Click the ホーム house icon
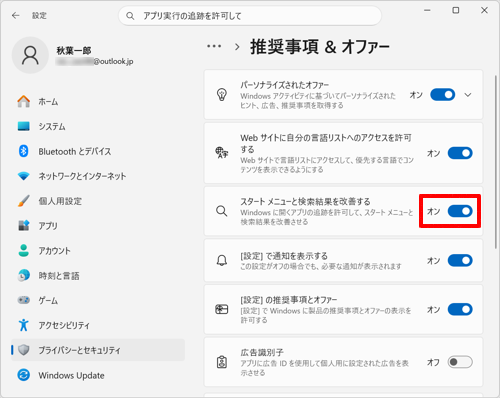 coord(24,101)
